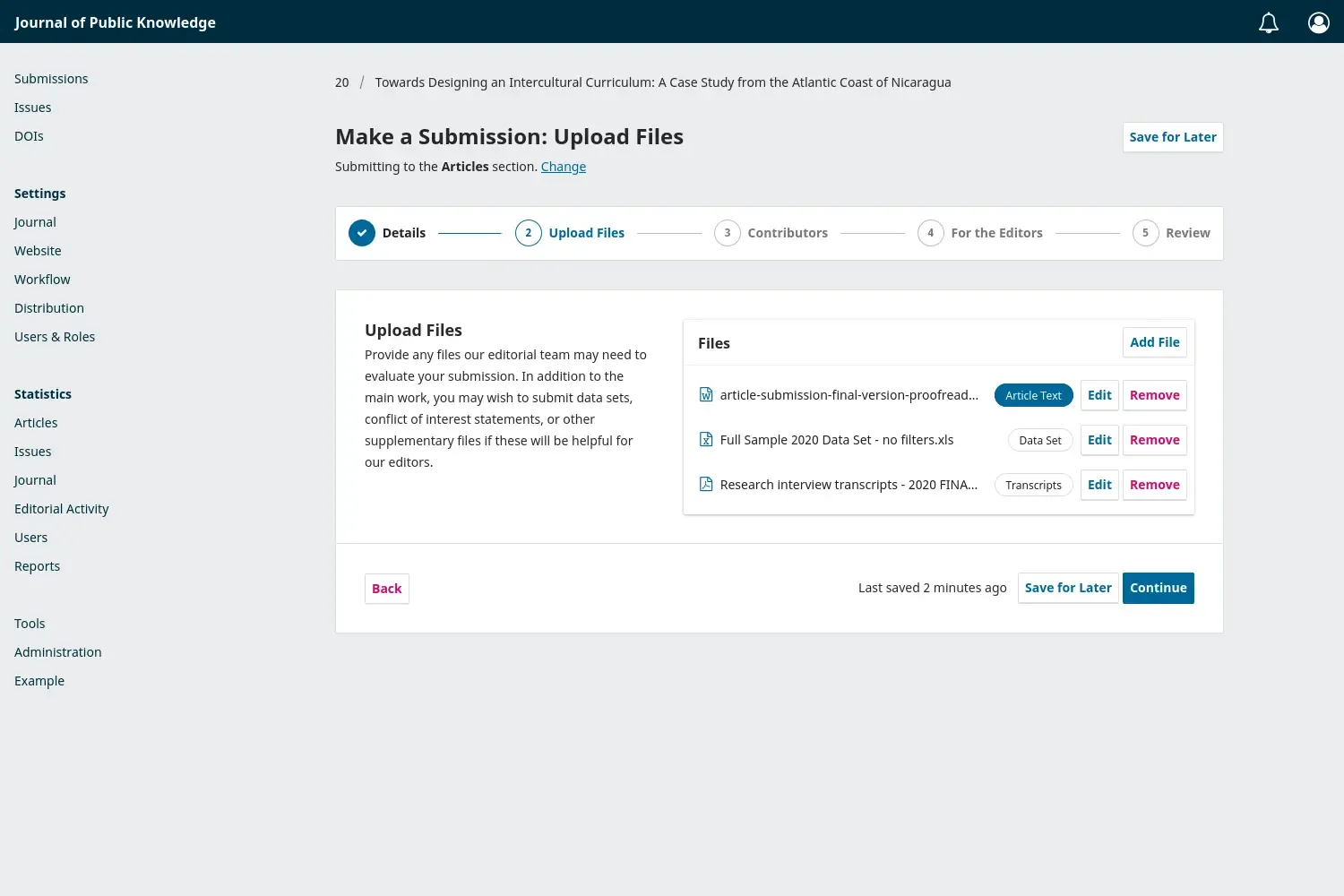Click Change to switch submission section
The image size is (1344, 896).
[x=563, y=167]
